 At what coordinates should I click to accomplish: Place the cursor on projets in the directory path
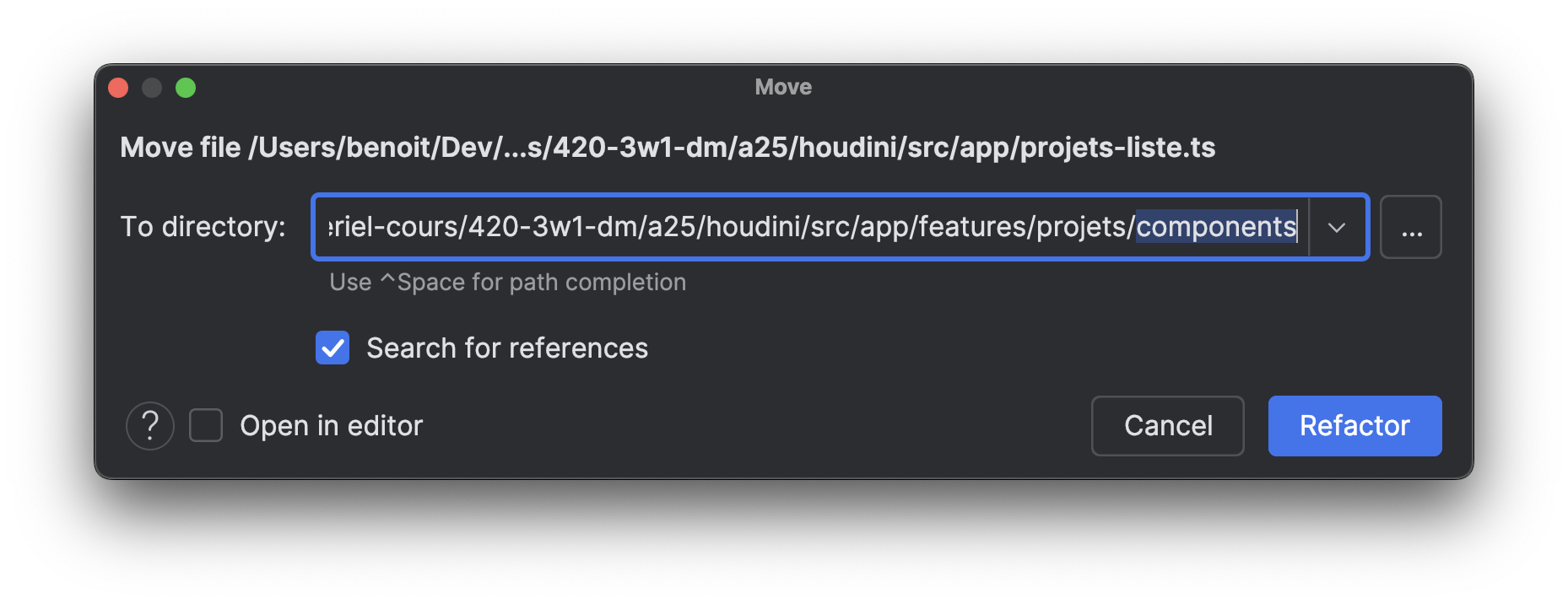tap(1084, 227)
